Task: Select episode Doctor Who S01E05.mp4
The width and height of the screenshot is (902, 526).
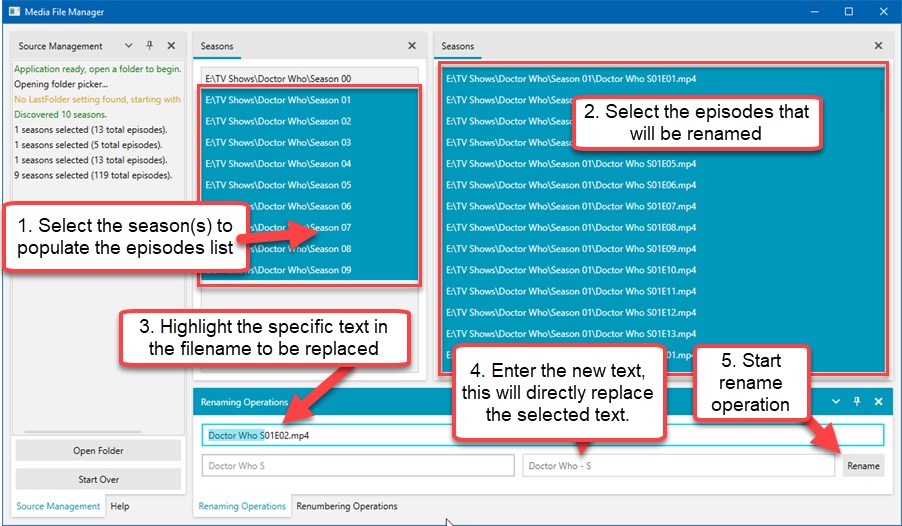Action: tap(663, 163)
